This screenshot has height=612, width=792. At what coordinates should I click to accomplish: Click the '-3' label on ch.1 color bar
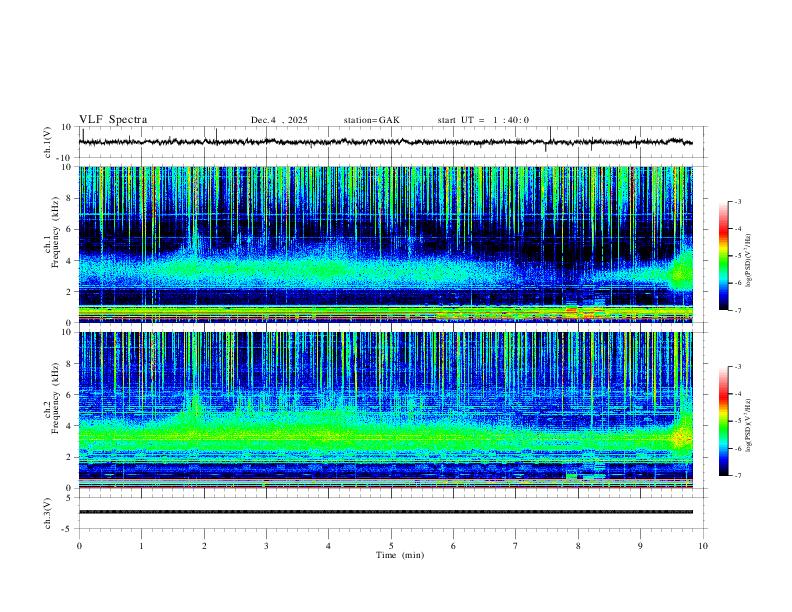click(738, 201)
